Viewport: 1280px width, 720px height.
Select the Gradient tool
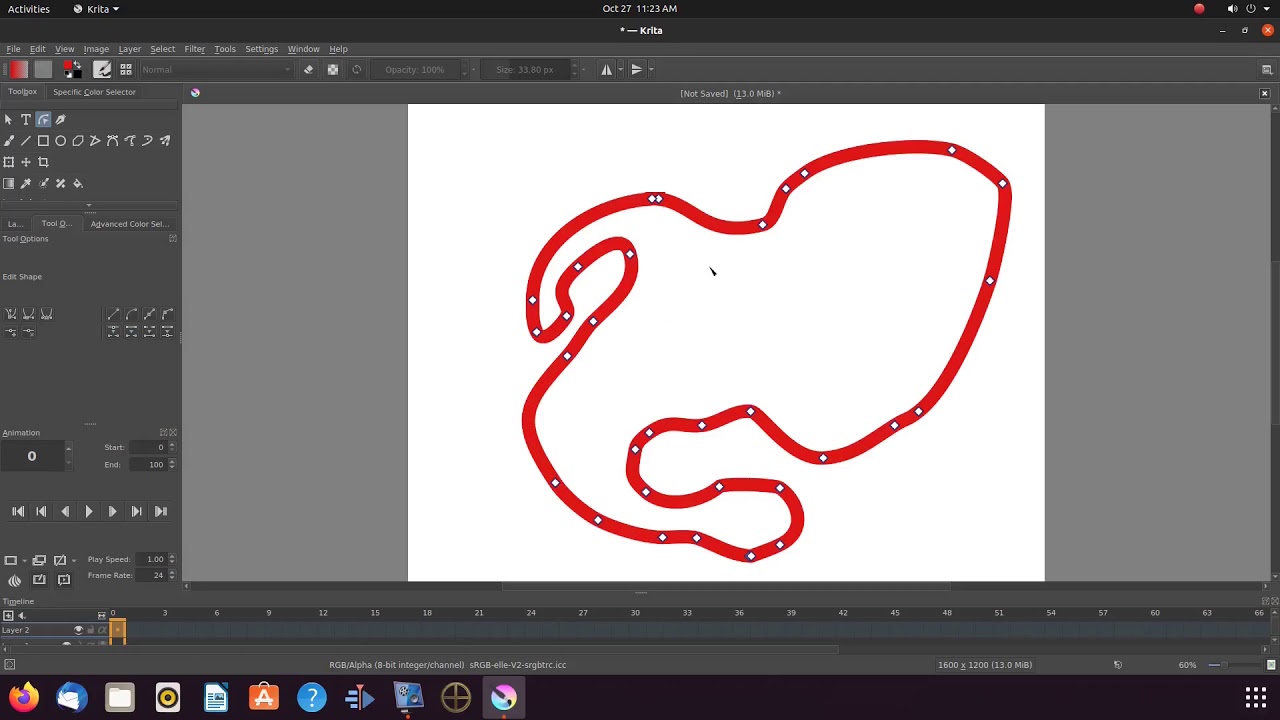point(9,184)
